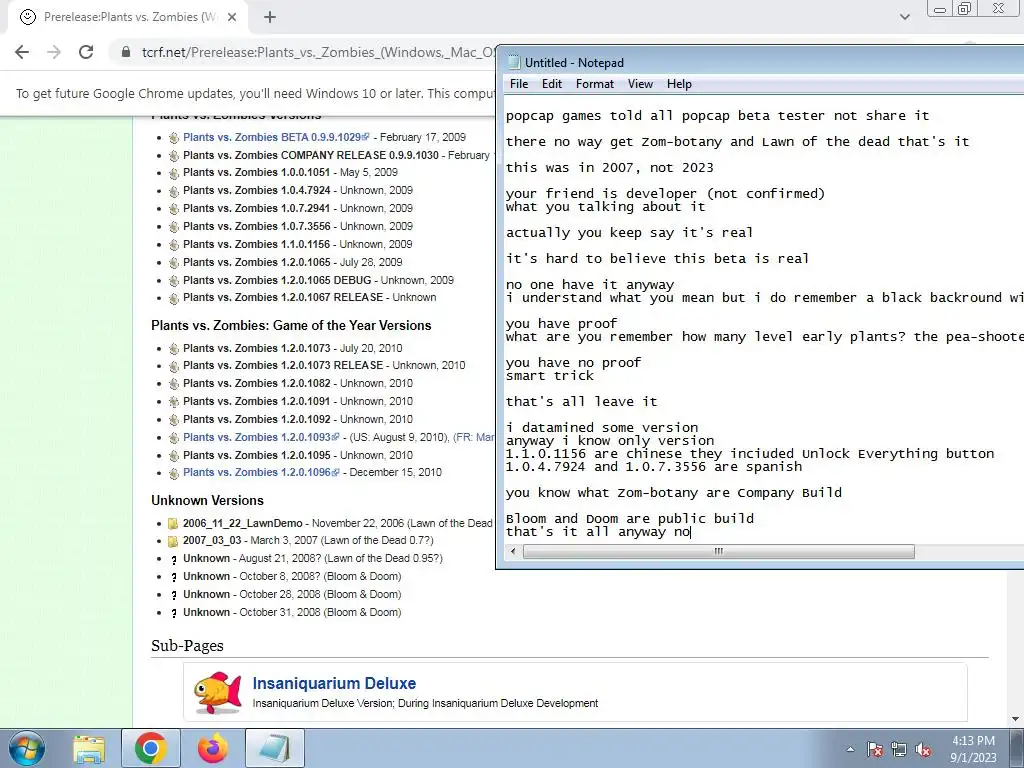This screenshot has height=768, width=1024.
Task: Place cursor on 'this was in 2007, not 2023' line
Action: pyautogui.click(x=610, y=168)
